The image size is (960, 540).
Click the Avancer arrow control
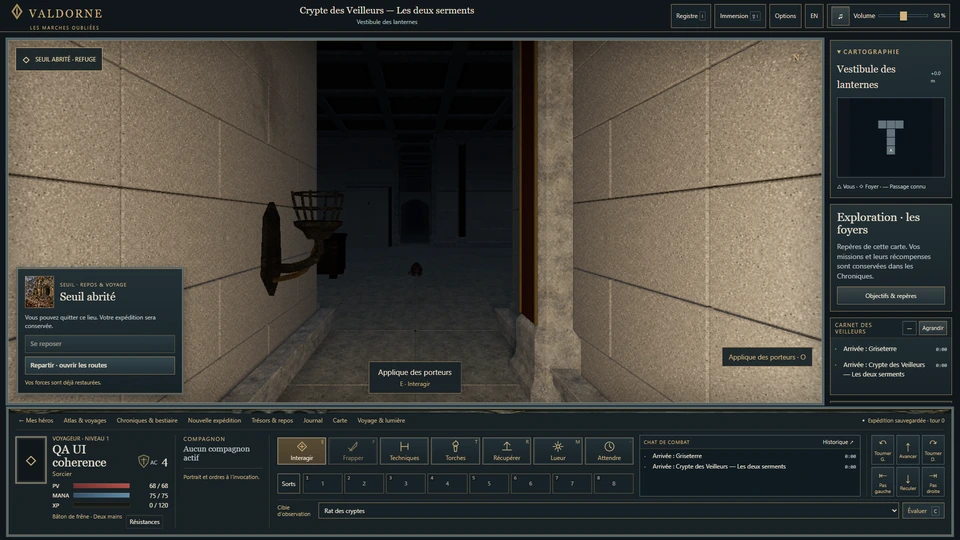(908, 449)
